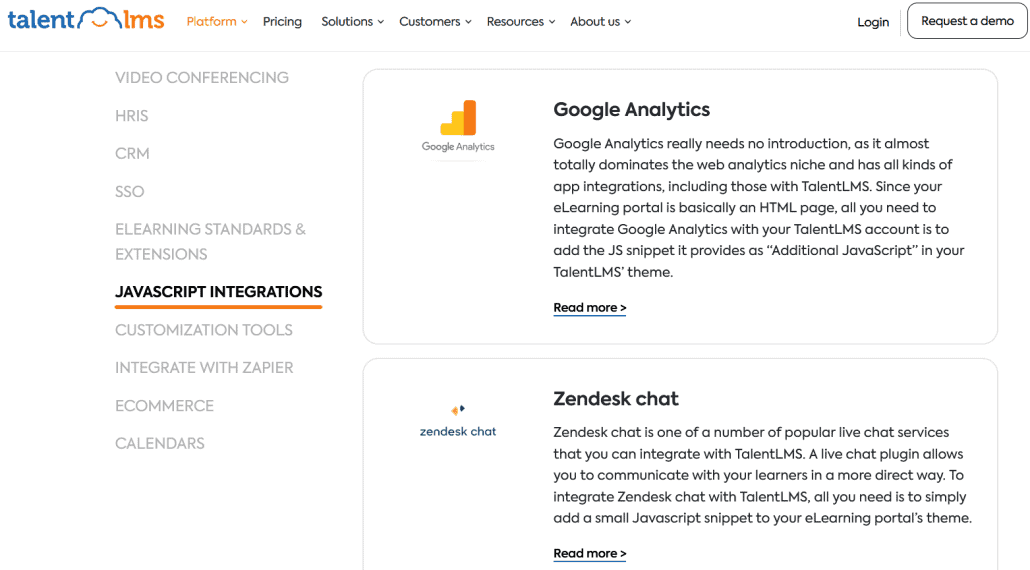This screenshot has height=570, width=1030.
Task: Open the Resources dropdown menu
Action: click(520, 21)
